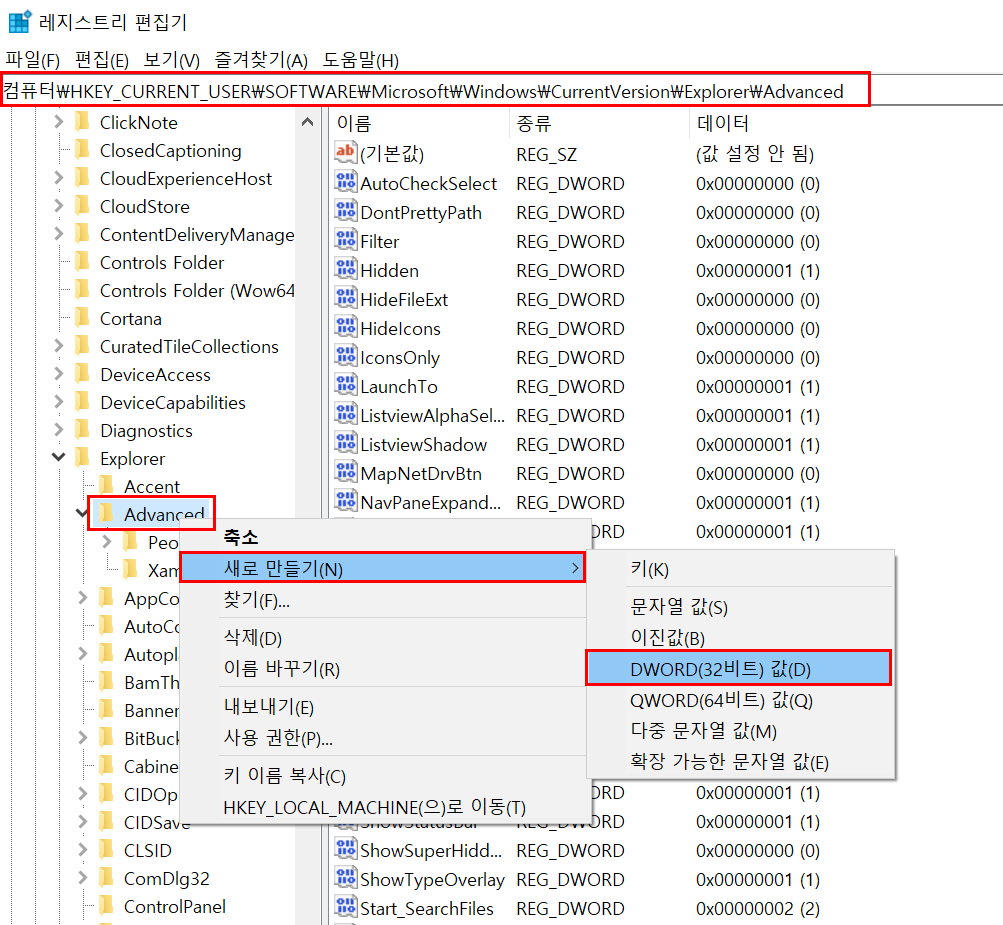The height and width of the screenshot is (925, 1003).
Task: Click the tree pane scroll-up arrow
Action: coord(307,122)
